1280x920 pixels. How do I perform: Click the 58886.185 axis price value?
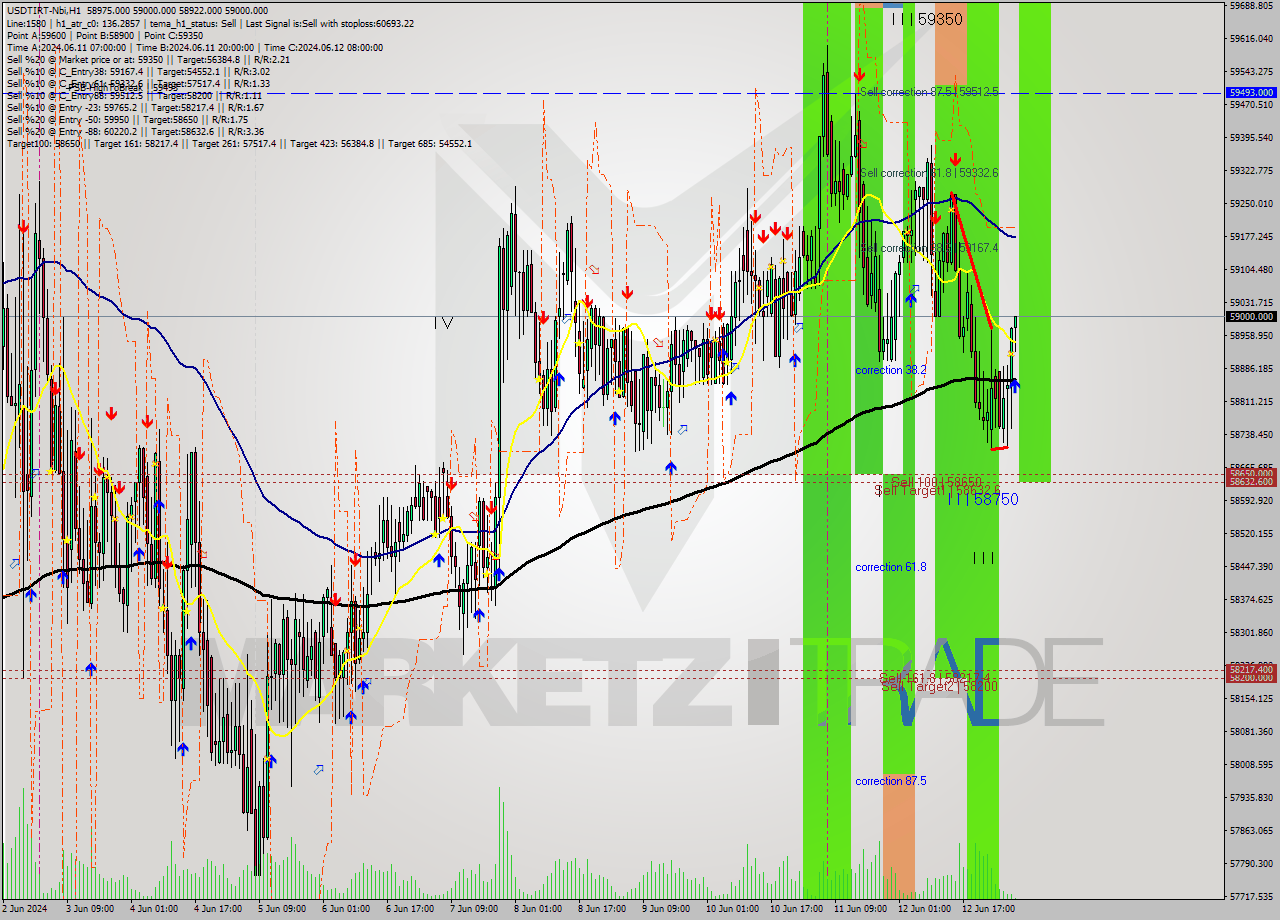pos(1251,368)
